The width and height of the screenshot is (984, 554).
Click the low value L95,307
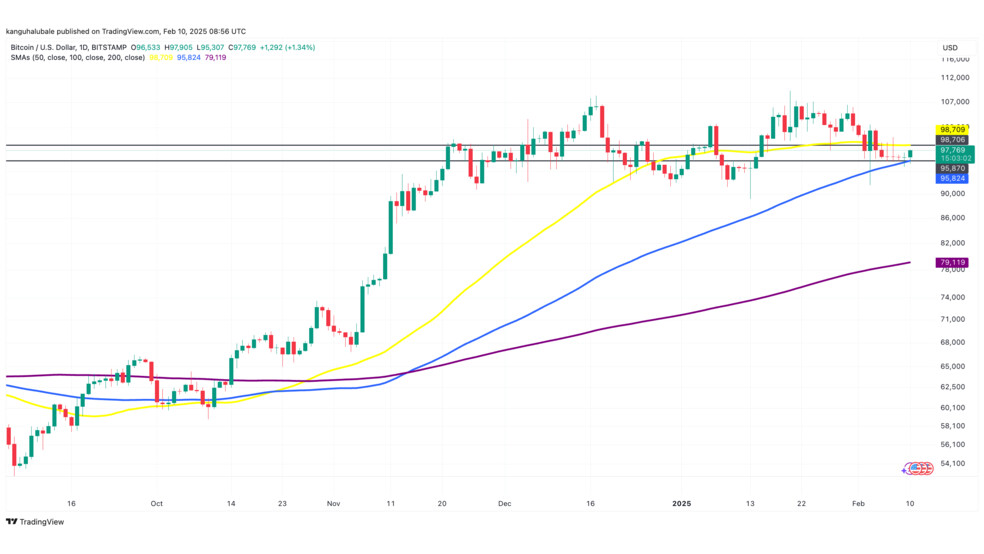(210, 48)
